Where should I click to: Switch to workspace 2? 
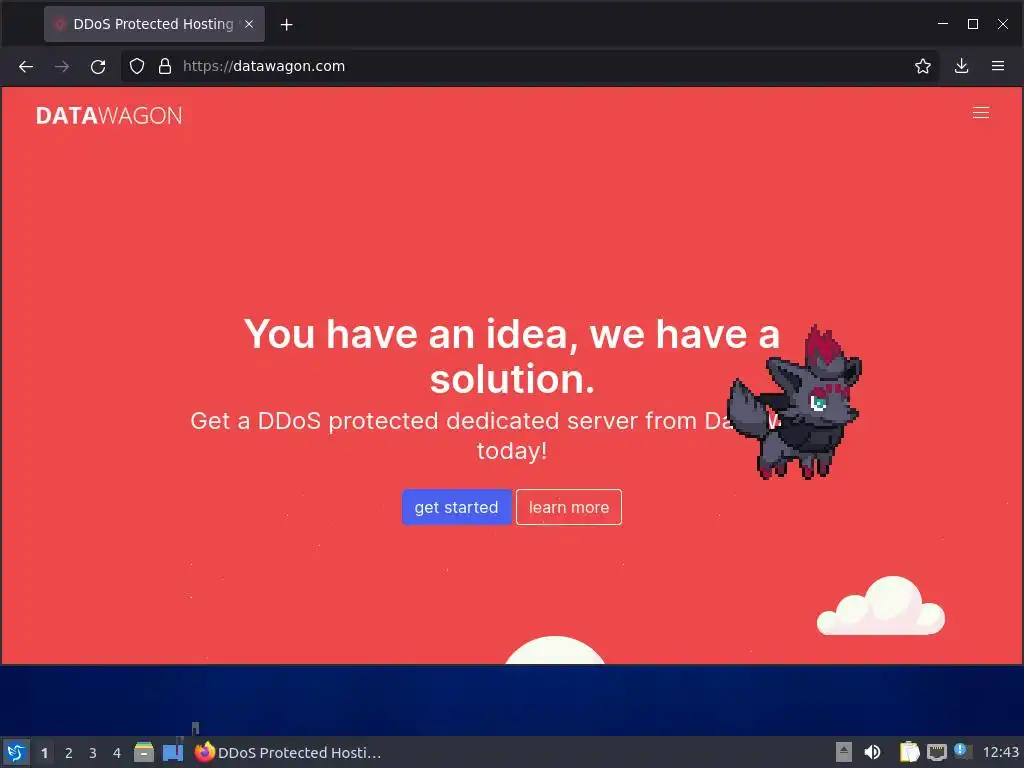pyautogui.click(x=69, y=753)
